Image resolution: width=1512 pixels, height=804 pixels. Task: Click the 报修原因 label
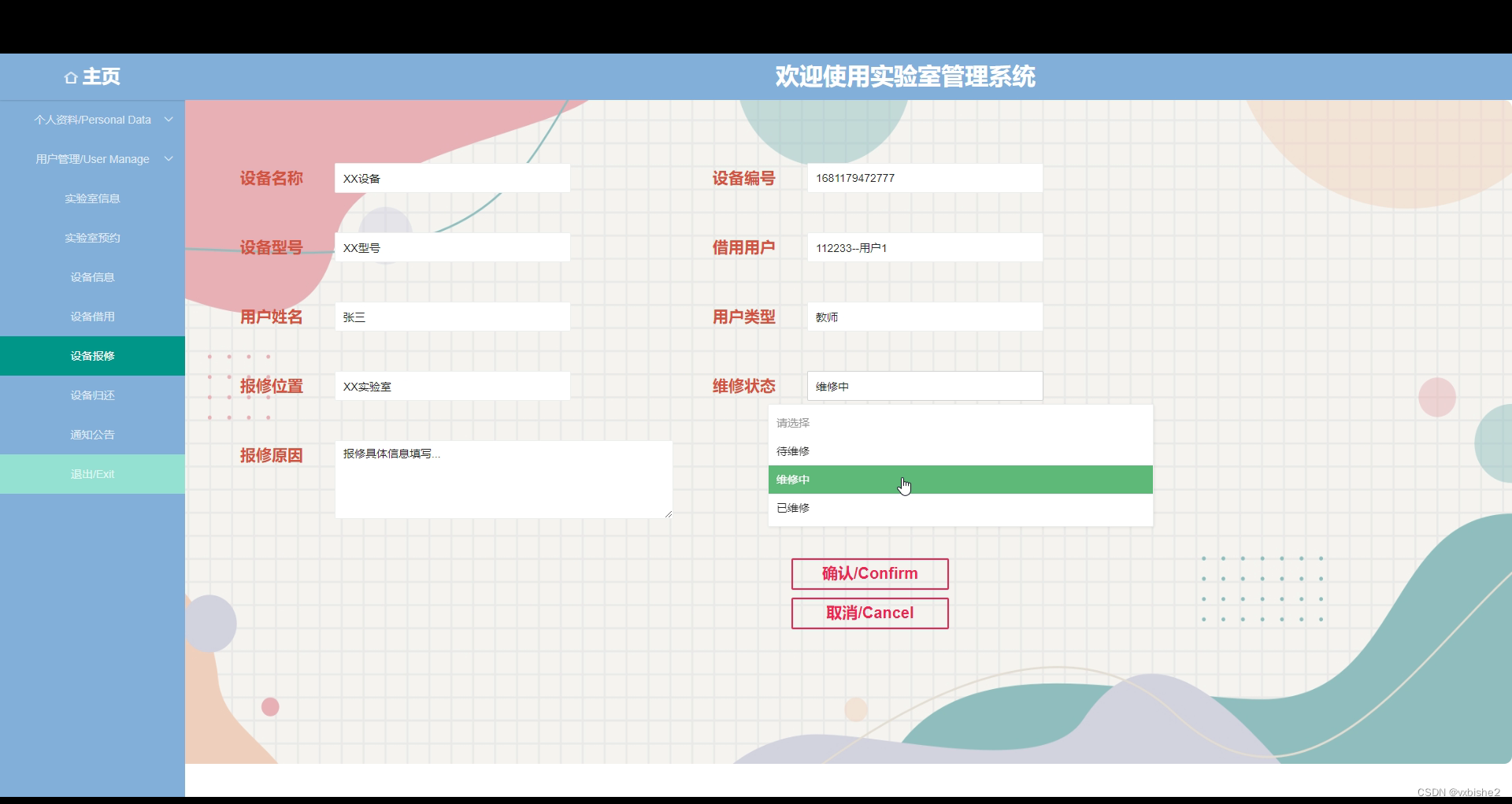pos(272,456)
